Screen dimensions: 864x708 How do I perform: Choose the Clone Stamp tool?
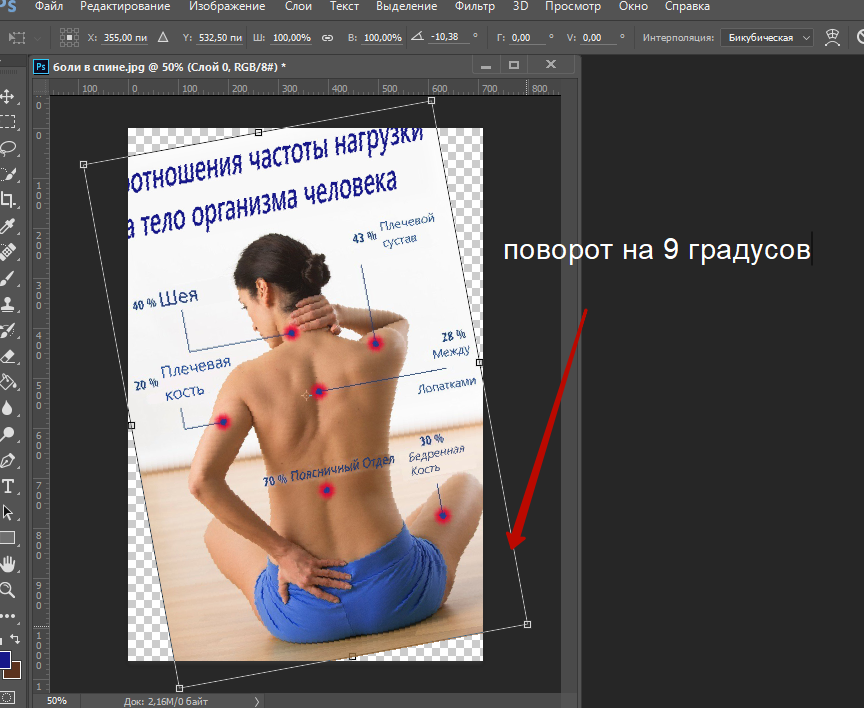click(8, 304)
